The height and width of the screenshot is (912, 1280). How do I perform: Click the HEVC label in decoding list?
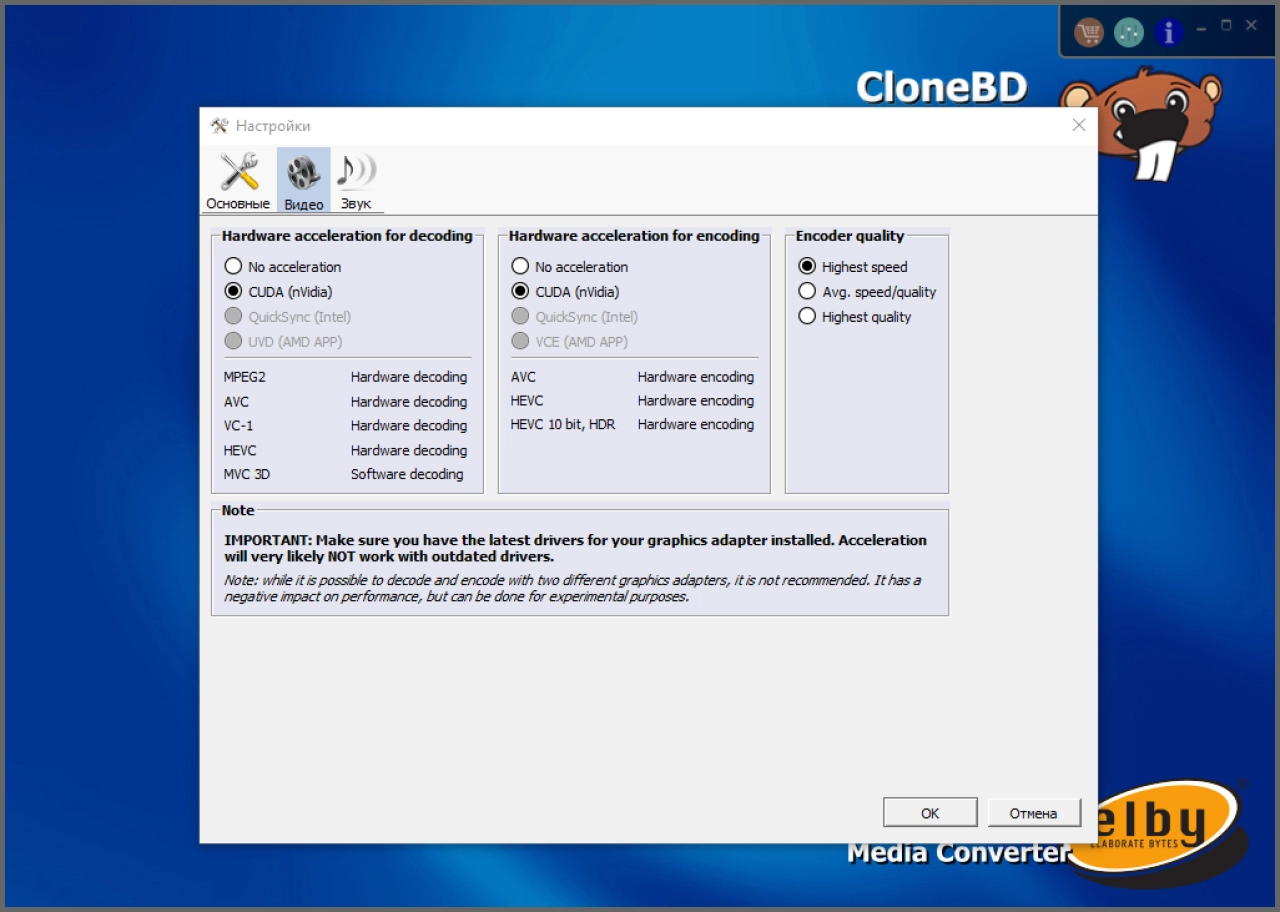[240, 451]
